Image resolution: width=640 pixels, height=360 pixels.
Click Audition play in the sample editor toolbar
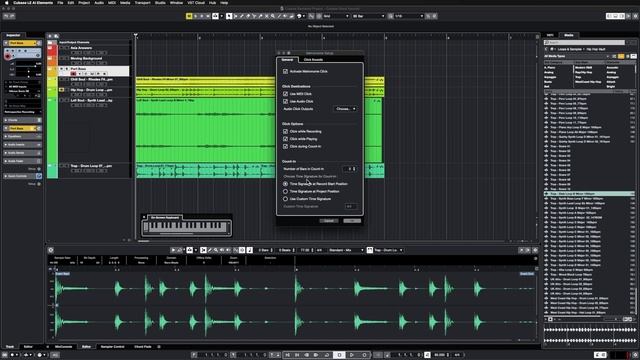click(x=173, y=250)
